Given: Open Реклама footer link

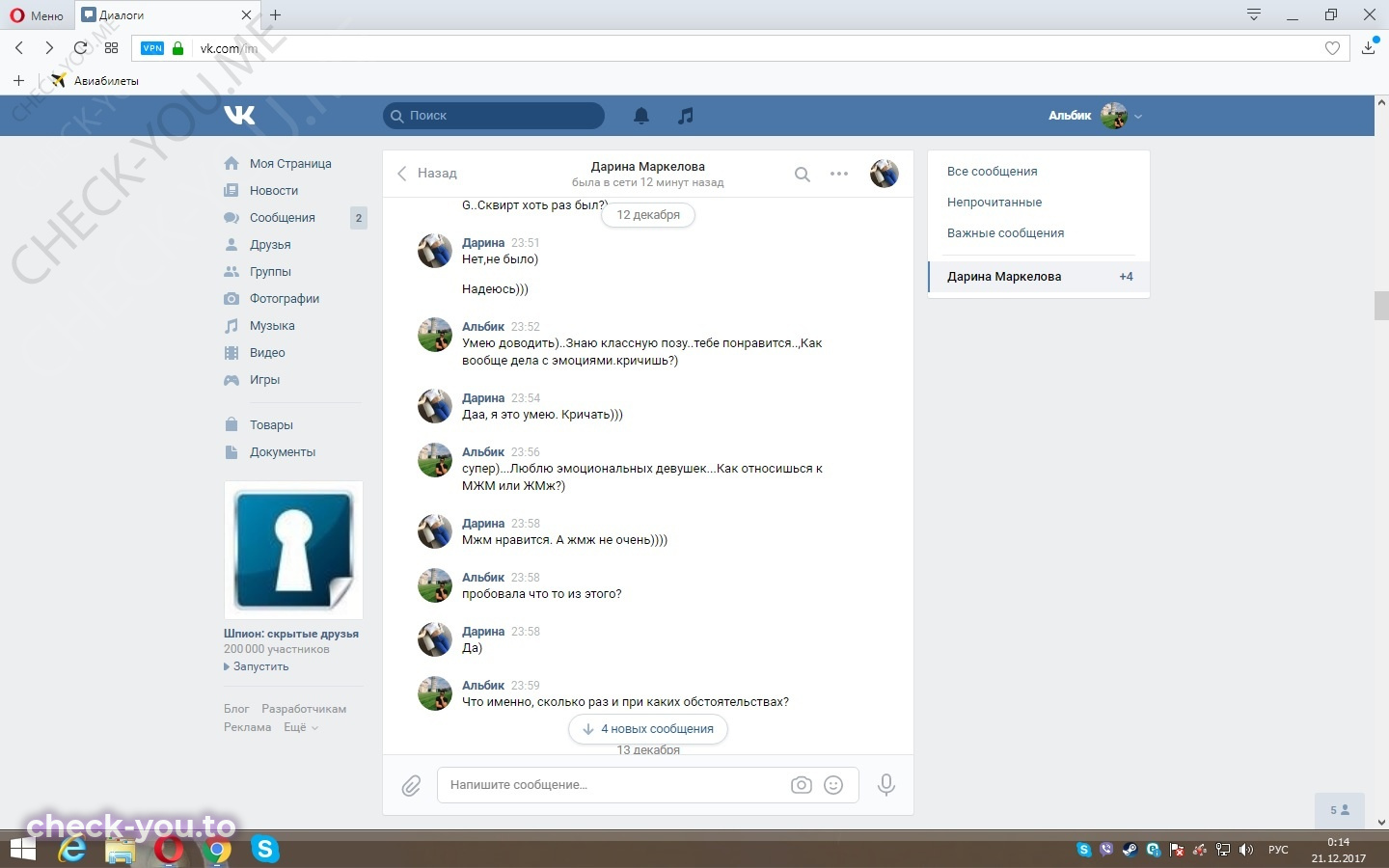Looking at the screenshot, I should 248,727.
